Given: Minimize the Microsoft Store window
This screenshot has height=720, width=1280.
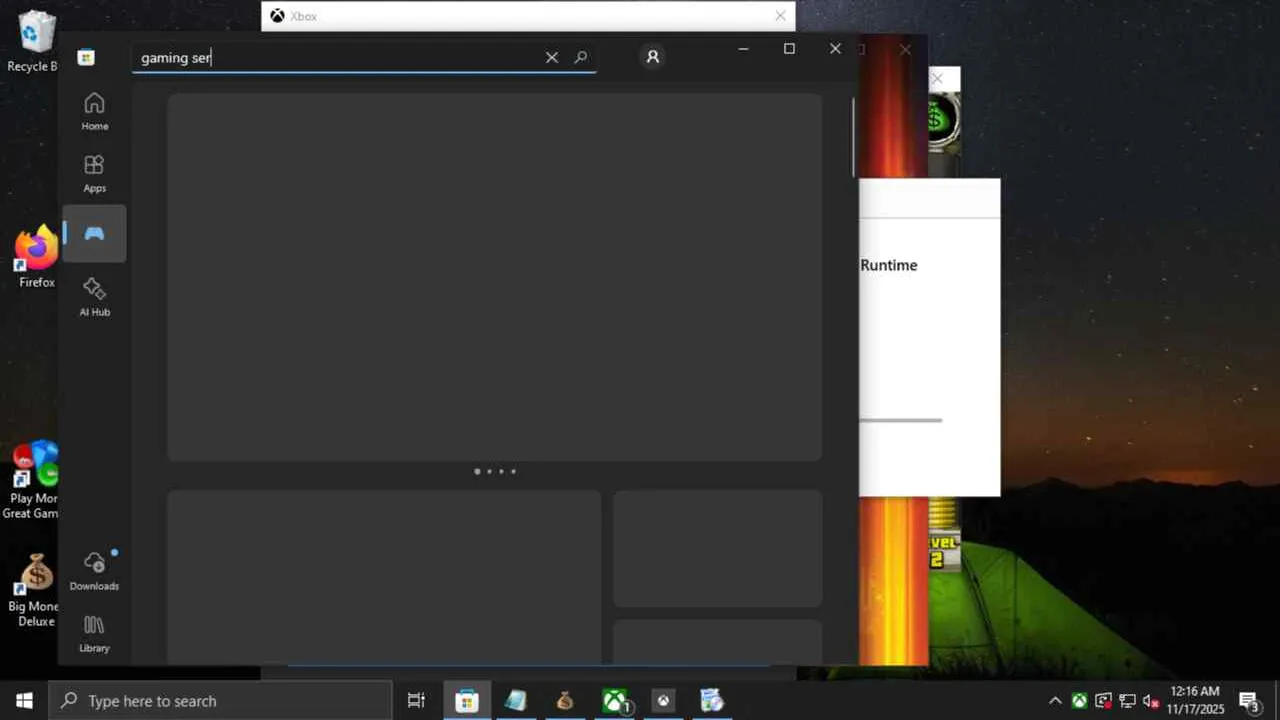Looking at the screenshot, I should tap(743, 48).
